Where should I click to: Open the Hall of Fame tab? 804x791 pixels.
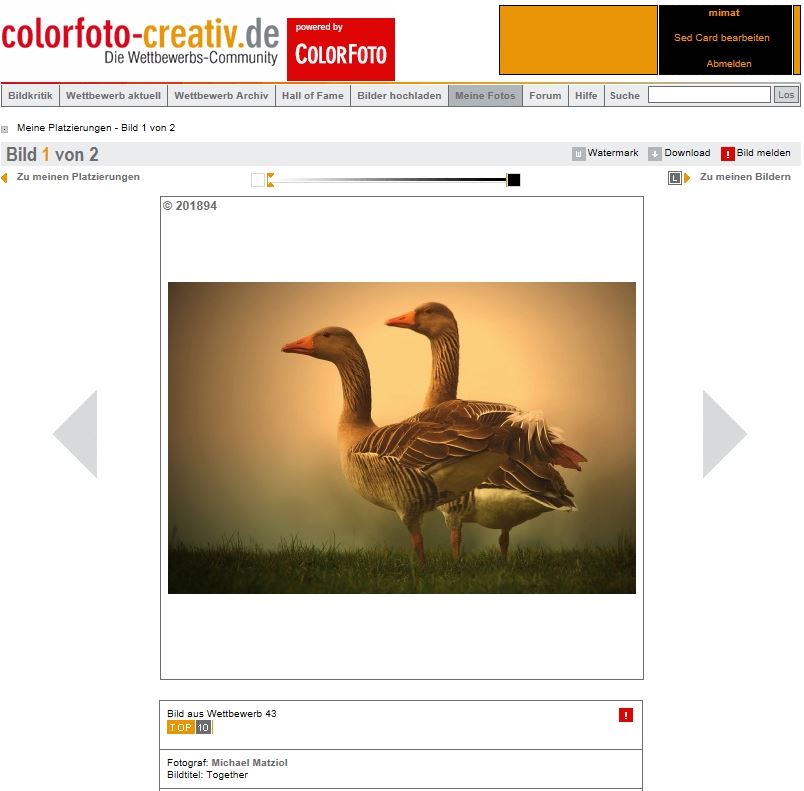[x=312, y=96]
